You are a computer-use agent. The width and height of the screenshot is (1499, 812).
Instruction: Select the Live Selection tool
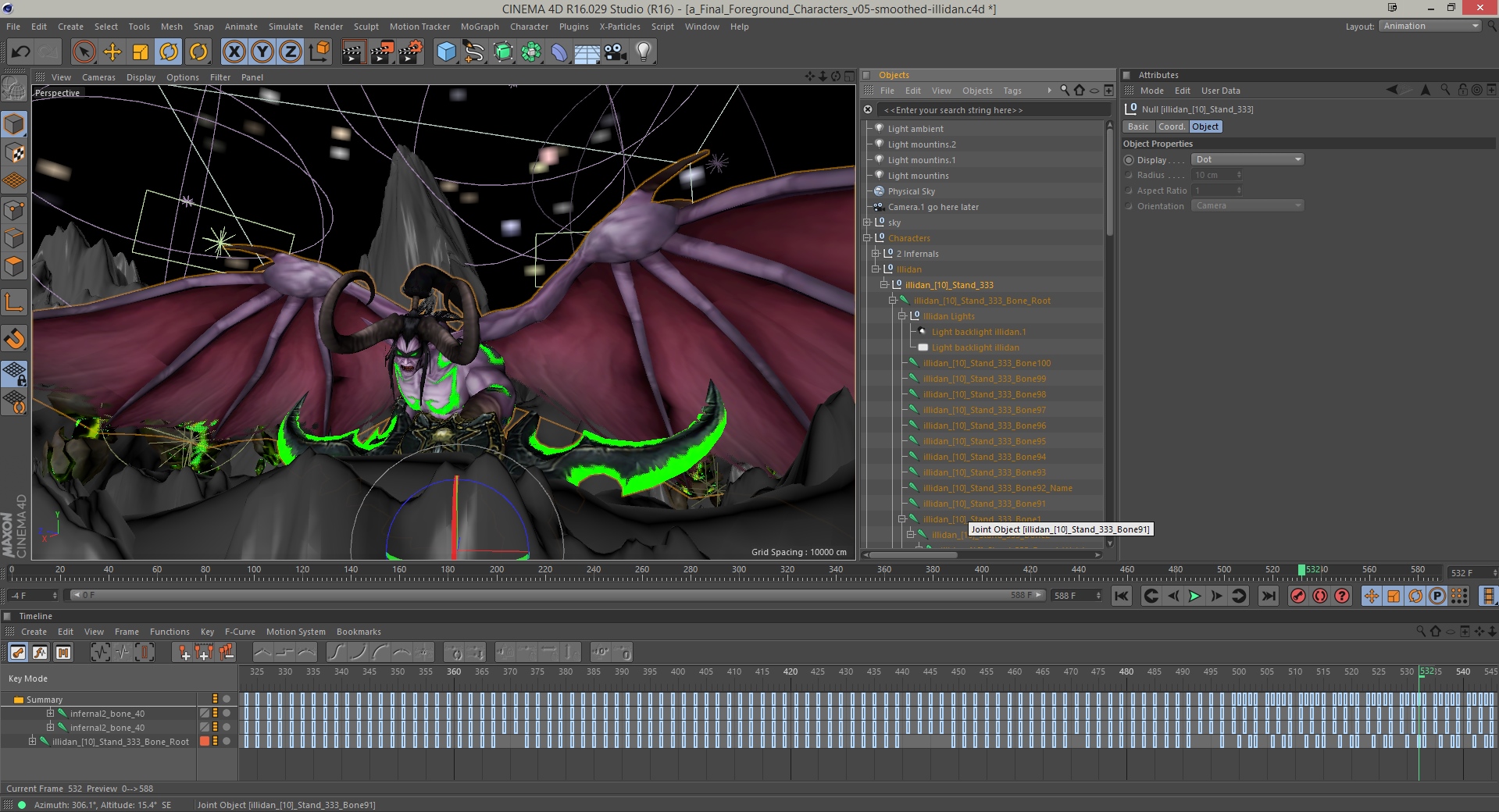84,52
